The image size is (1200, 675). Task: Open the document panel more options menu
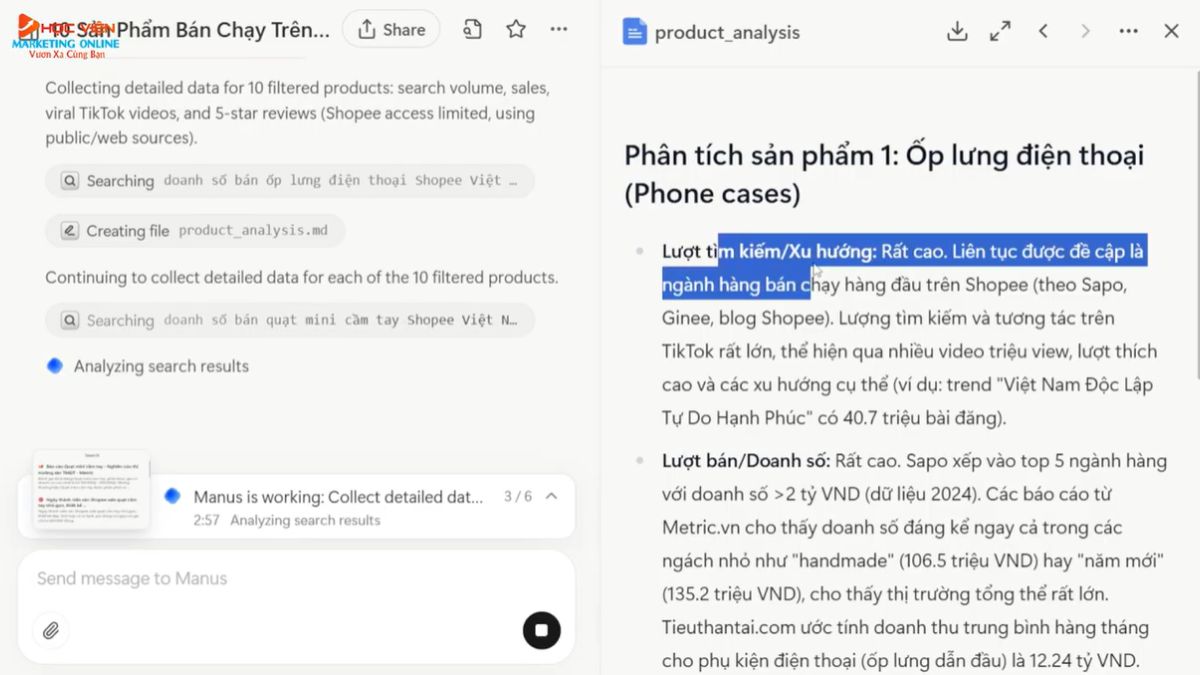(x=1129, y=31)
